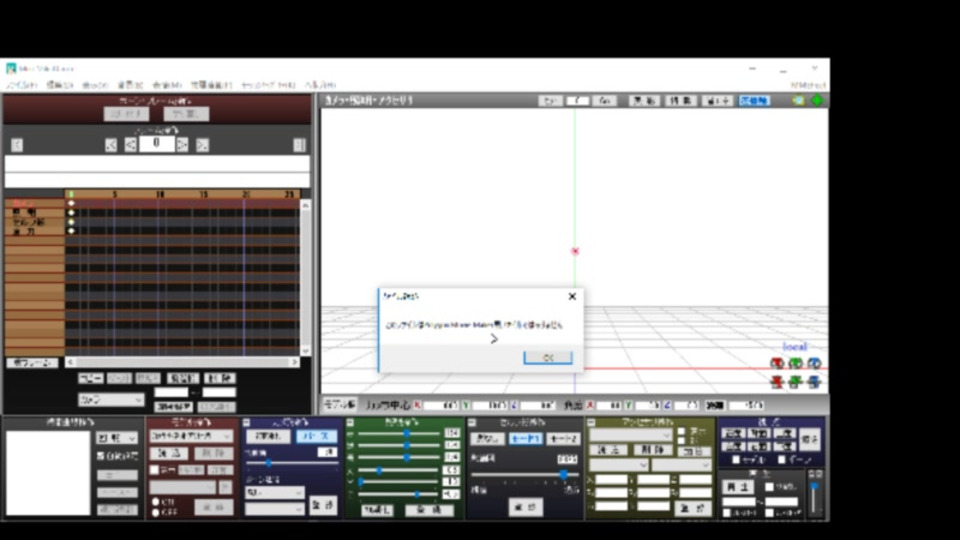This screenshot has height=540, width=960.
Task: Click the far-right frame jump arrow button
Action: click(x=299, y=145)
